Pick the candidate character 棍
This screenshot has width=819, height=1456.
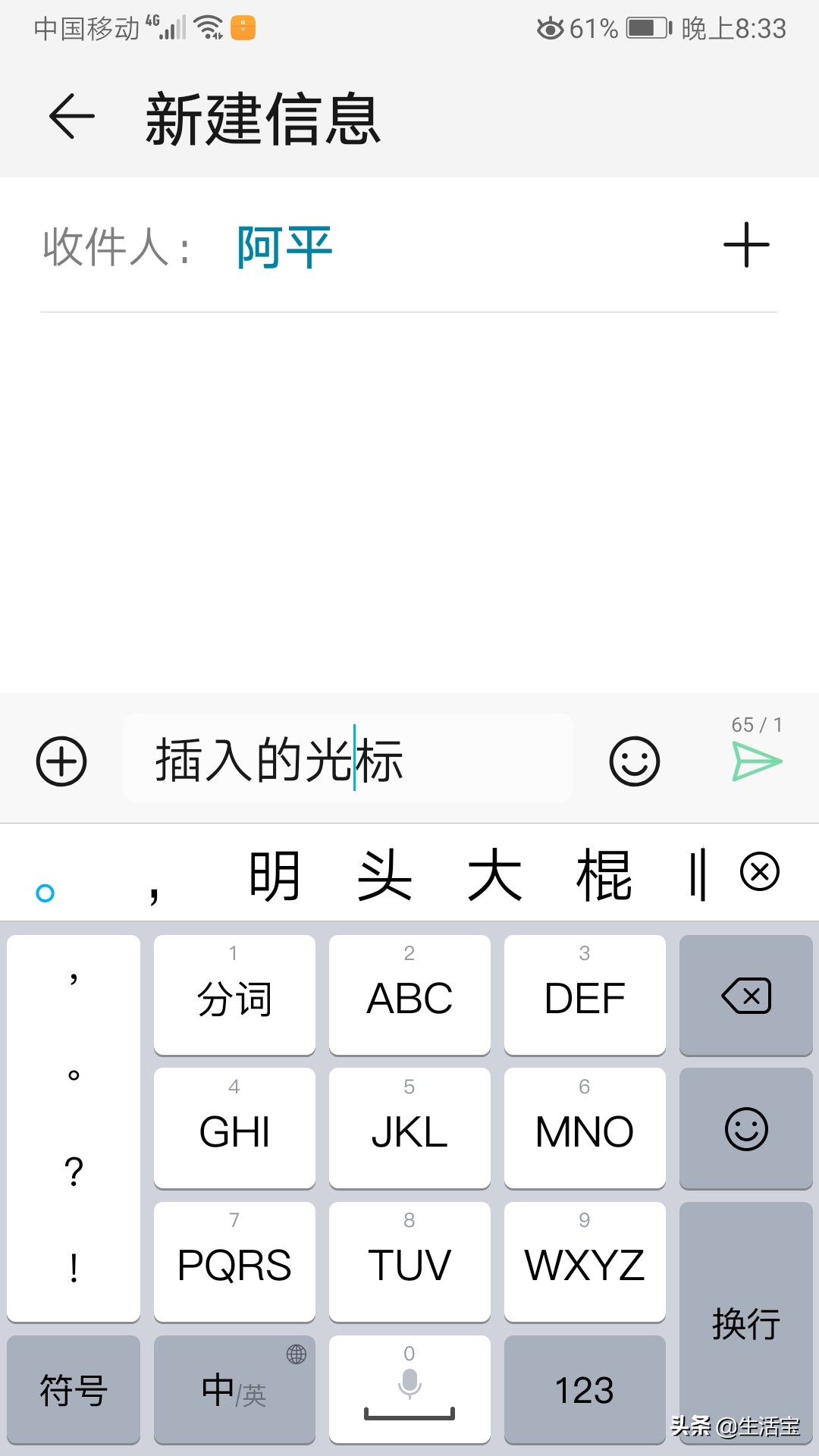604,875
